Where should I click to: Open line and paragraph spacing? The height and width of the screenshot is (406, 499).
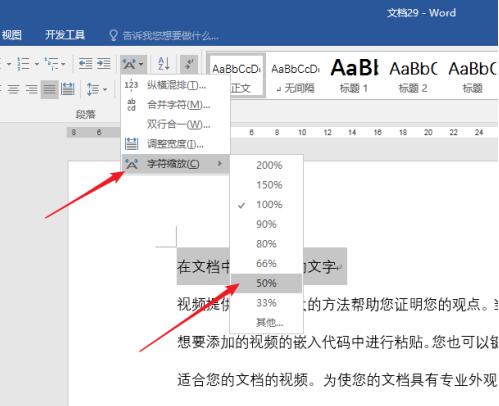93,89
